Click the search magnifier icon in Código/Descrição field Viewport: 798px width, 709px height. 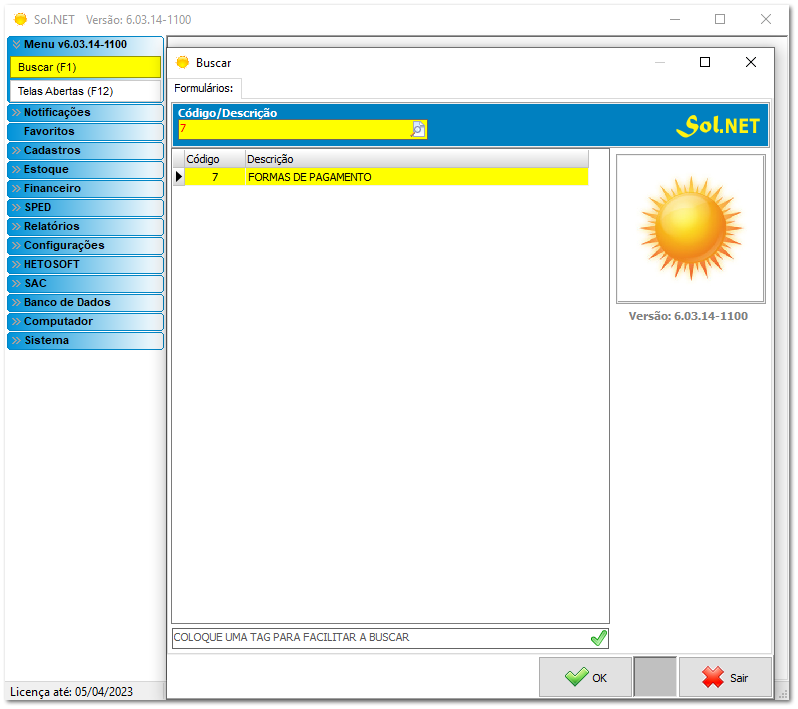[418, 129]
